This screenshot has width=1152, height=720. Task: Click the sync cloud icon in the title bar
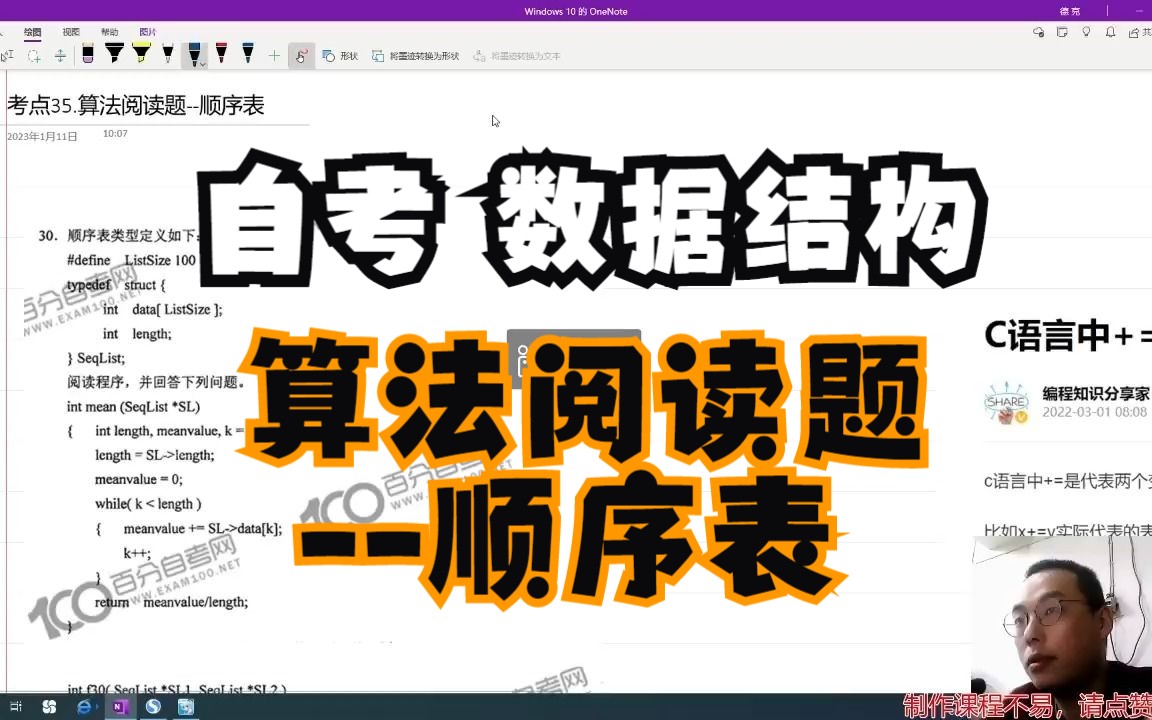[x=1038, y=33]
